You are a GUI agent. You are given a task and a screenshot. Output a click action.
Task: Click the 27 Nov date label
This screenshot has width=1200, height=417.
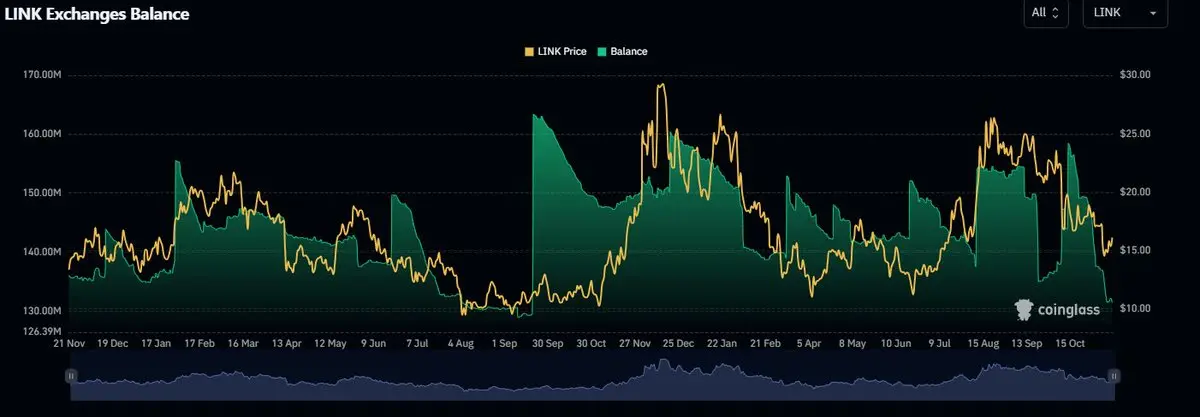pyautogui.click(x=635, y=343)
